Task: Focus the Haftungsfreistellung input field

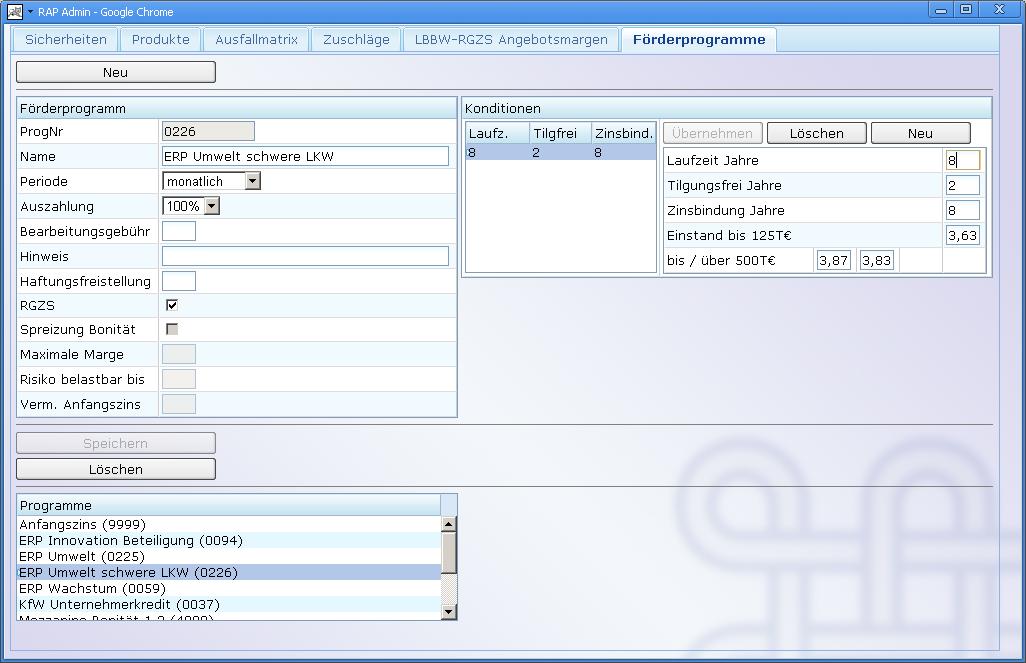Action: coord(179,281)
